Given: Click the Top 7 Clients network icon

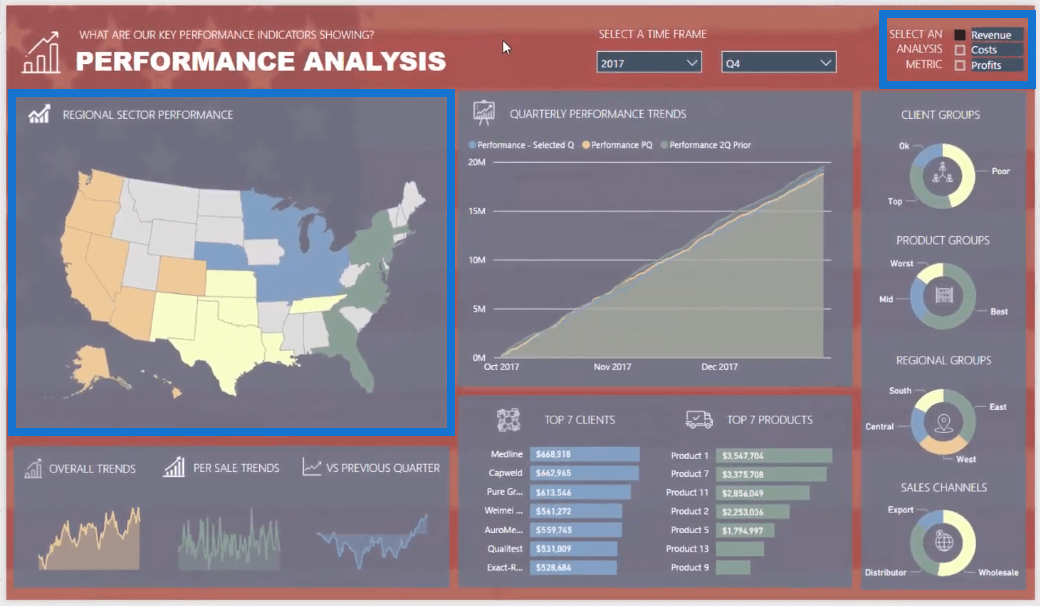Looking at the screenshot, I should 509,420.
